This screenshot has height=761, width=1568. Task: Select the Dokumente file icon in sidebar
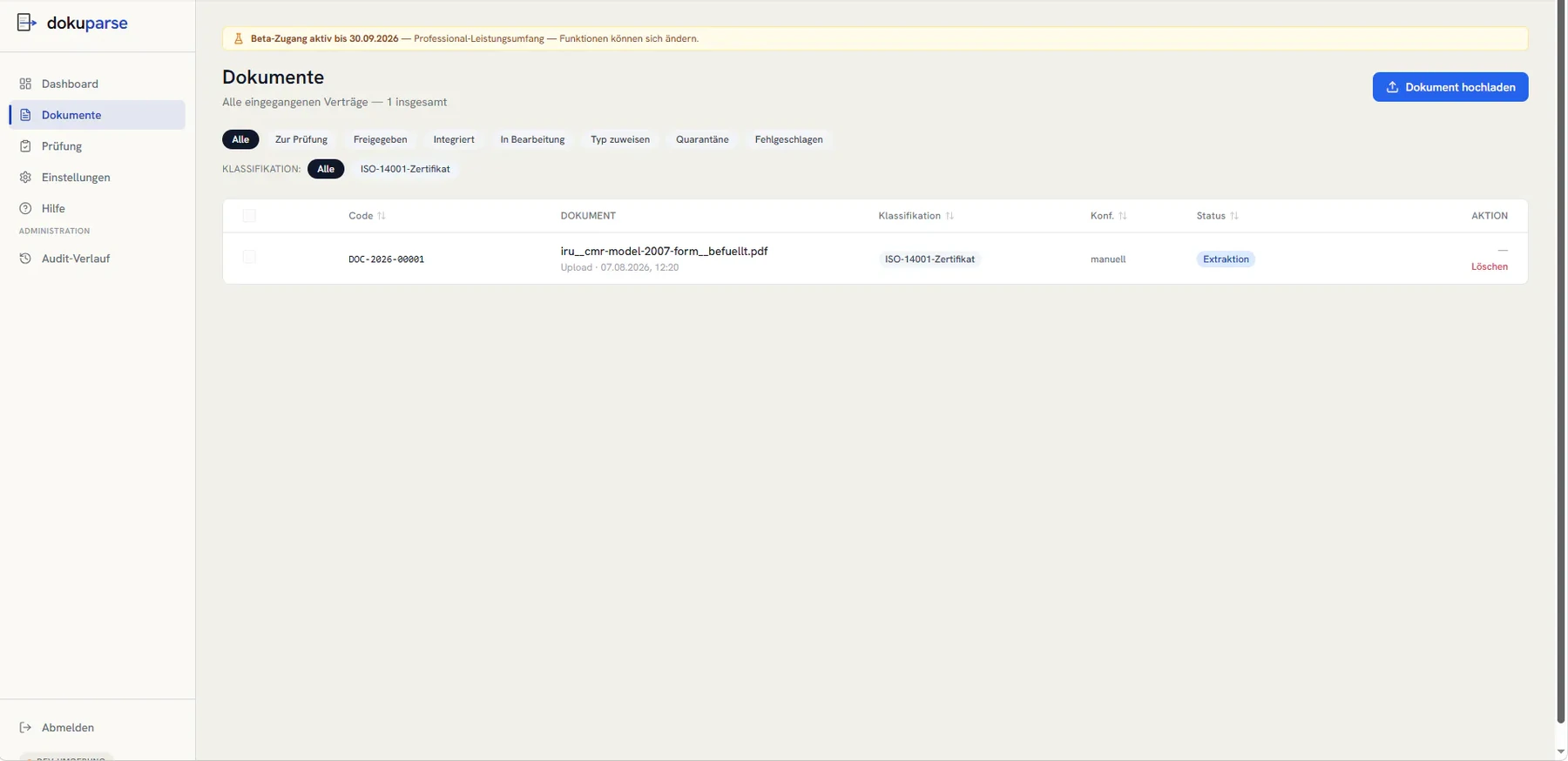[x=25, y=115]
